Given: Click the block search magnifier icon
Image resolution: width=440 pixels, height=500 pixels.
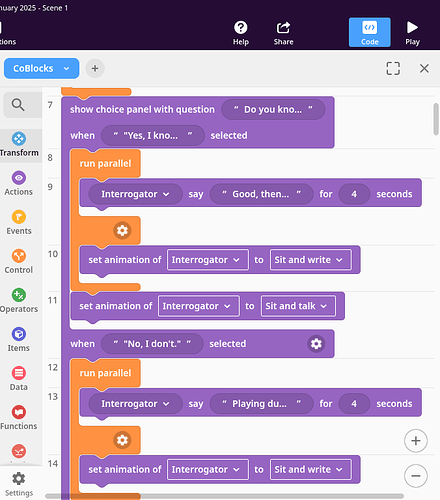Looking at the screenshot, I should pyautogui.click(x=18, y=105).
